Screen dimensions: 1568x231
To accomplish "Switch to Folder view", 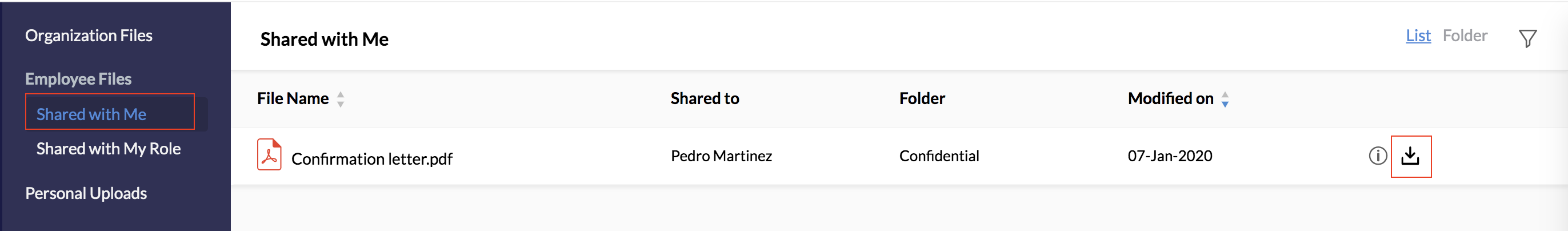I will pyautogui.click(x=1465, y=36).
